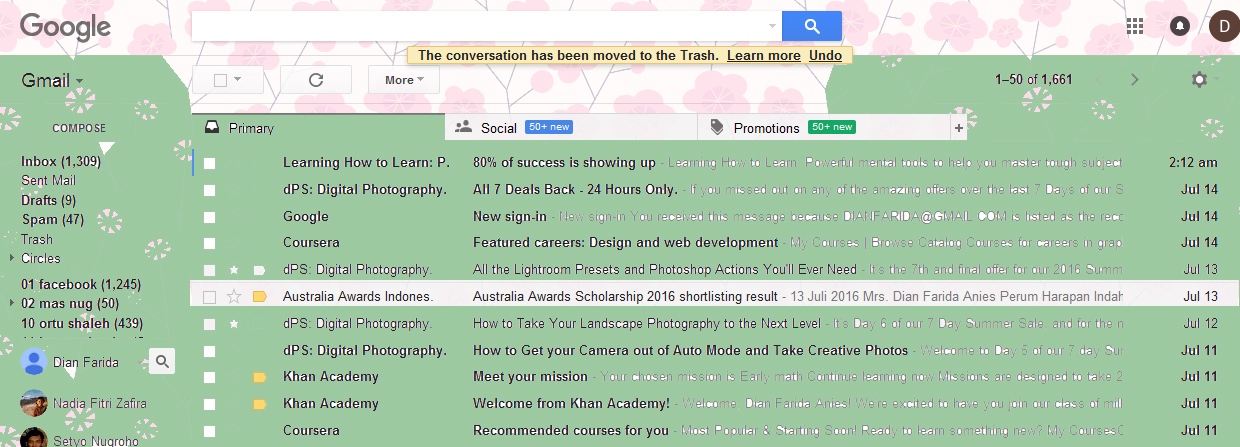Open the 01 facebook label
1240x447 pixels.
[x=80, y=284]
